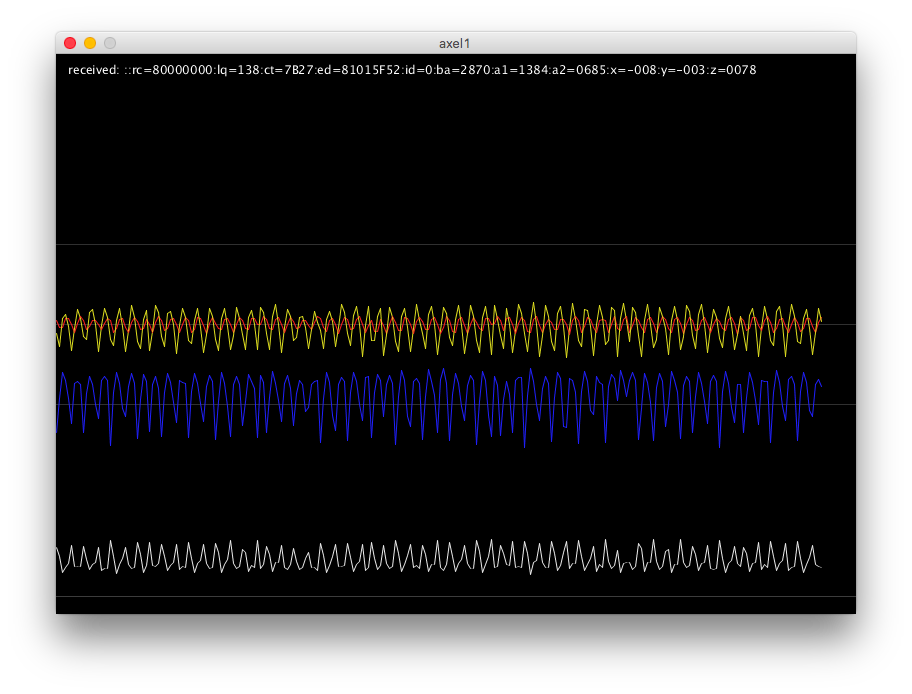Image resolution: width=912 pixels, height=694 pixels.
Task: Click the 'received:' label
Action: click(x=93, y=70)
